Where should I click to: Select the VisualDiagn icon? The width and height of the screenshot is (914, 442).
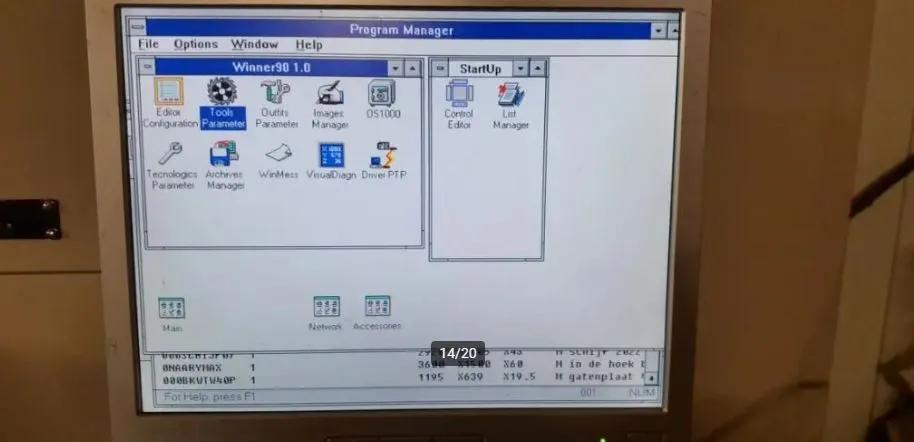(331, 155)
